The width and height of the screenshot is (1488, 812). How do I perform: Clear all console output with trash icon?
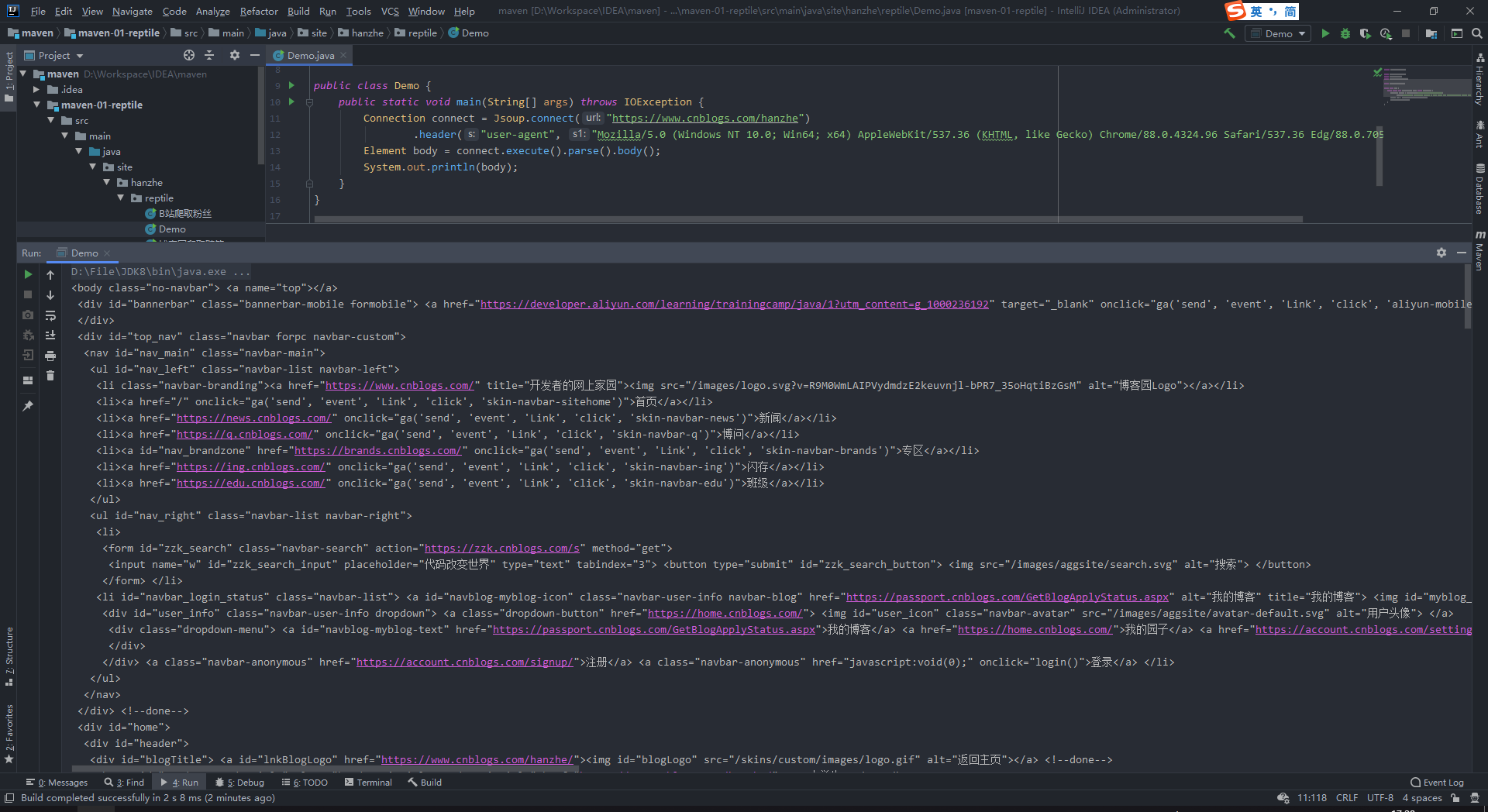pyautogui.click(x=50, y=376)
